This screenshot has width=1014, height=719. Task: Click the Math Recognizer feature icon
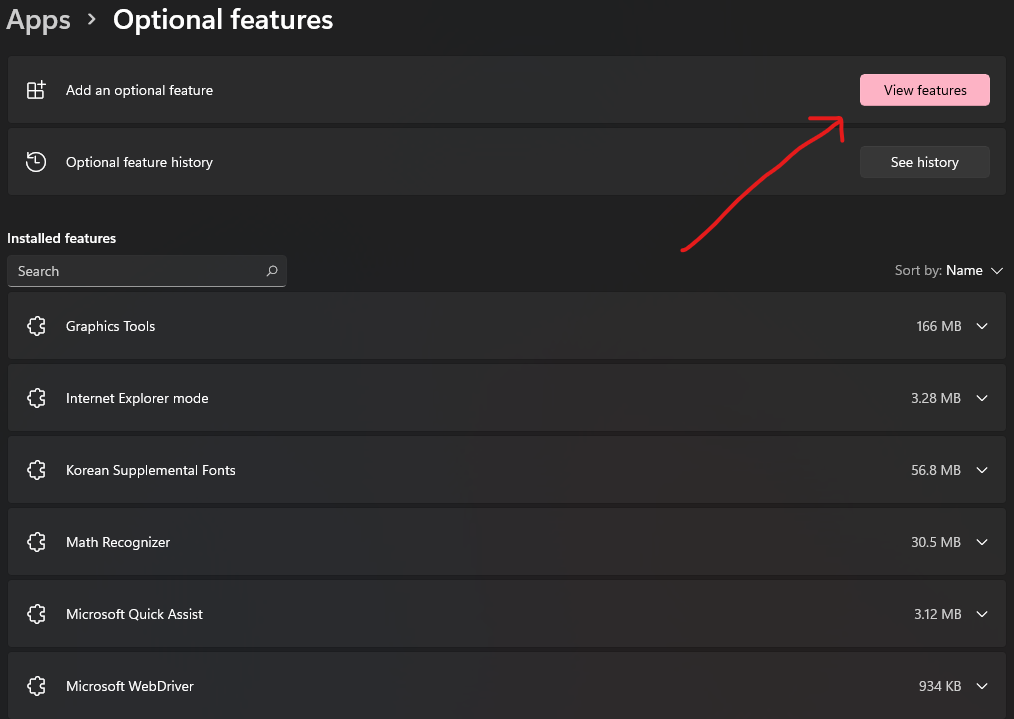point(36,542)
